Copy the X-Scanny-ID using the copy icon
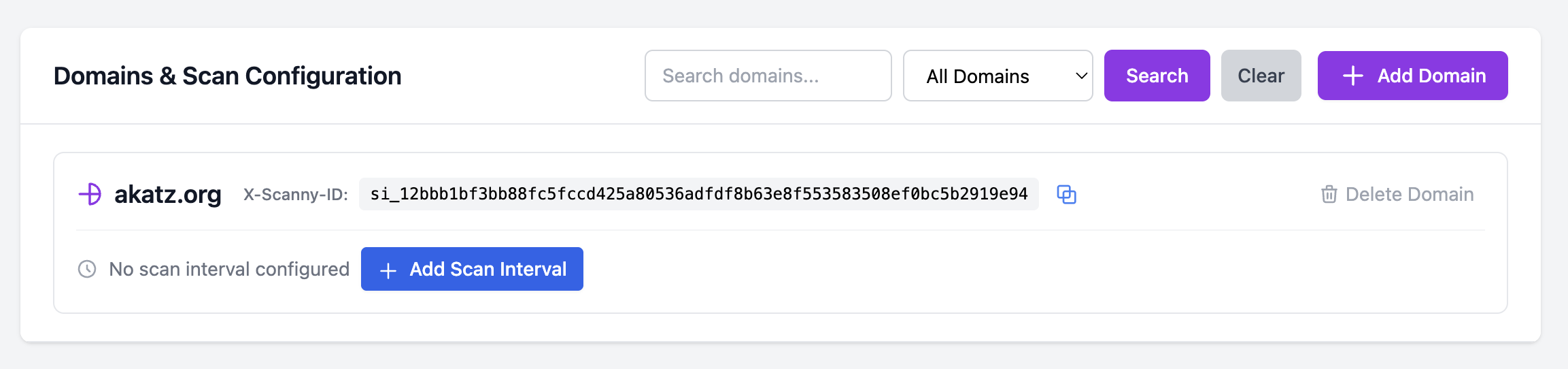1568x369 pixels. [x=1066, y=195]
